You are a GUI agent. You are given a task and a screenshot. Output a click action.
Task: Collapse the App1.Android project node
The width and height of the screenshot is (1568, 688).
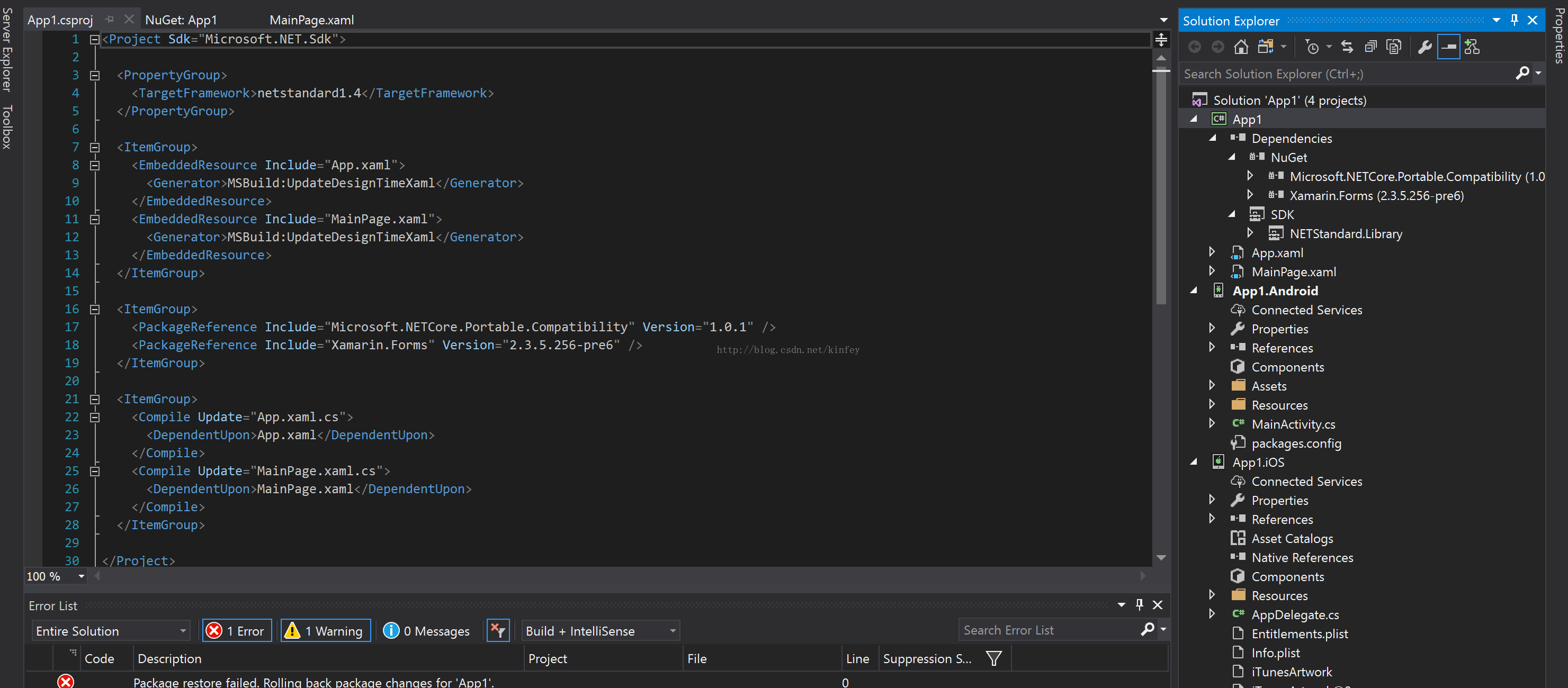tap(1194, 291)
